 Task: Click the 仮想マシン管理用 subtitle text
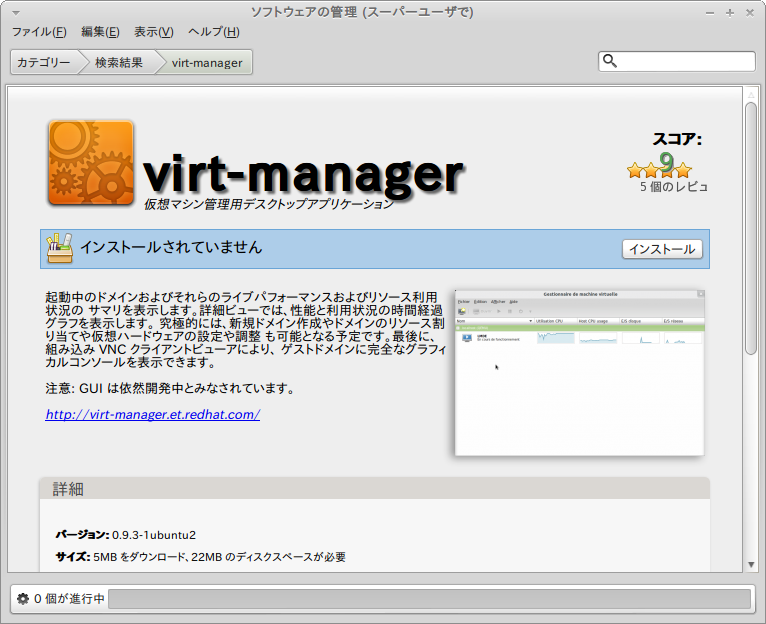268,204
